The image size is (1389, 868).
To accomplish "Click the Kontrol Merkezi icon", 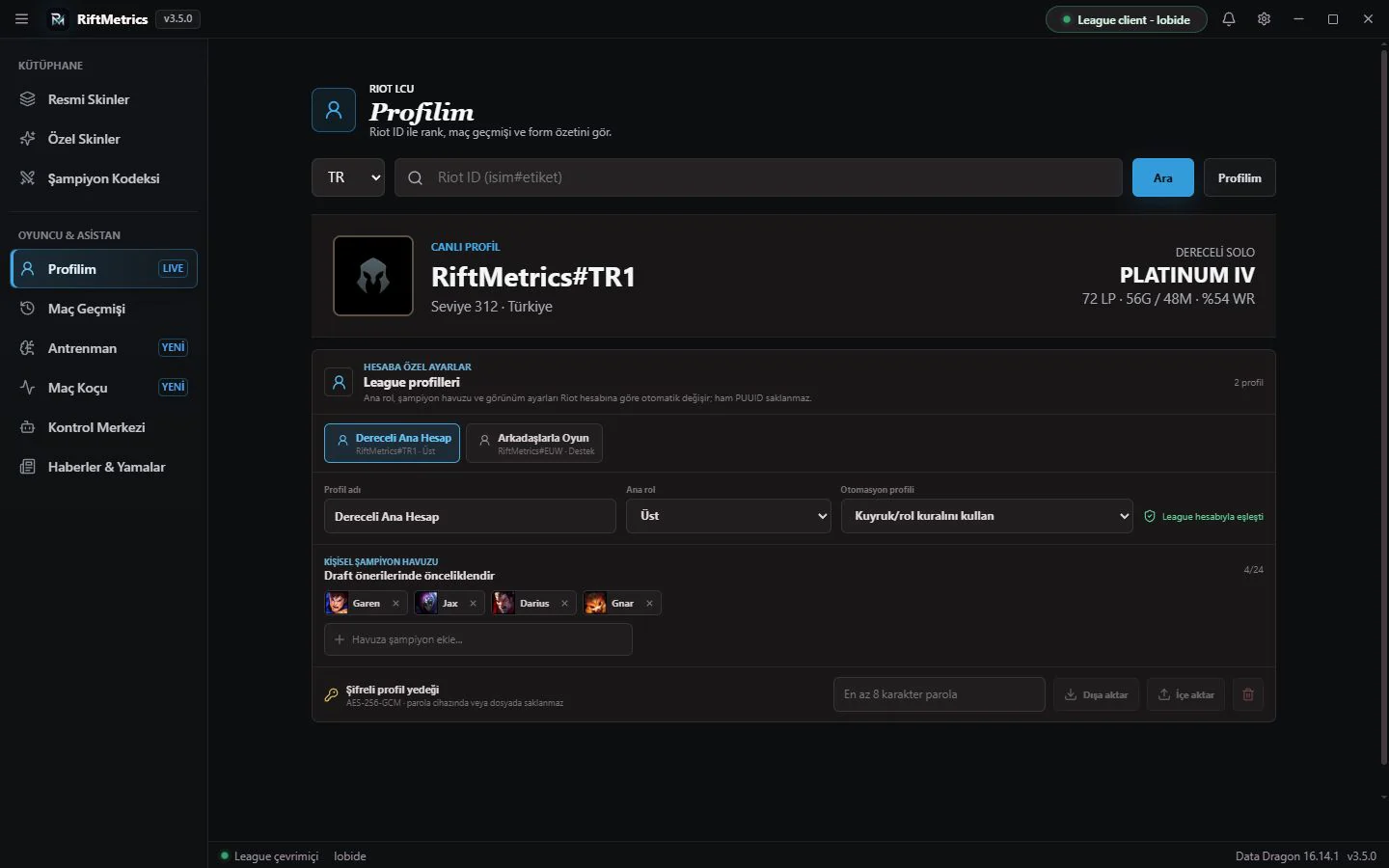I will (x=28, y=427).
